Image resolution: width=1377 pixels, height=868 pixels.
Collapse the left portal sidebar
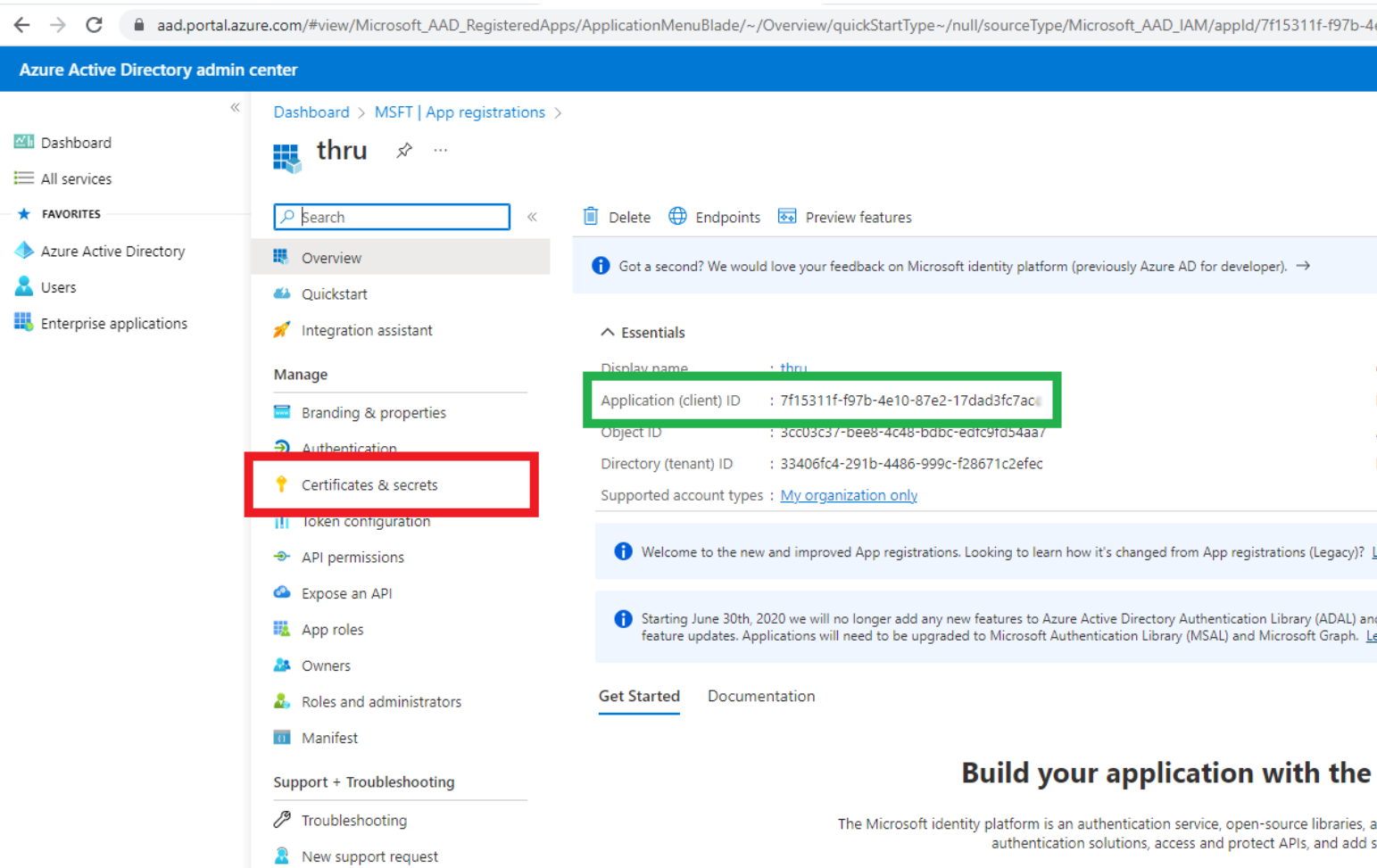(235, 107)
